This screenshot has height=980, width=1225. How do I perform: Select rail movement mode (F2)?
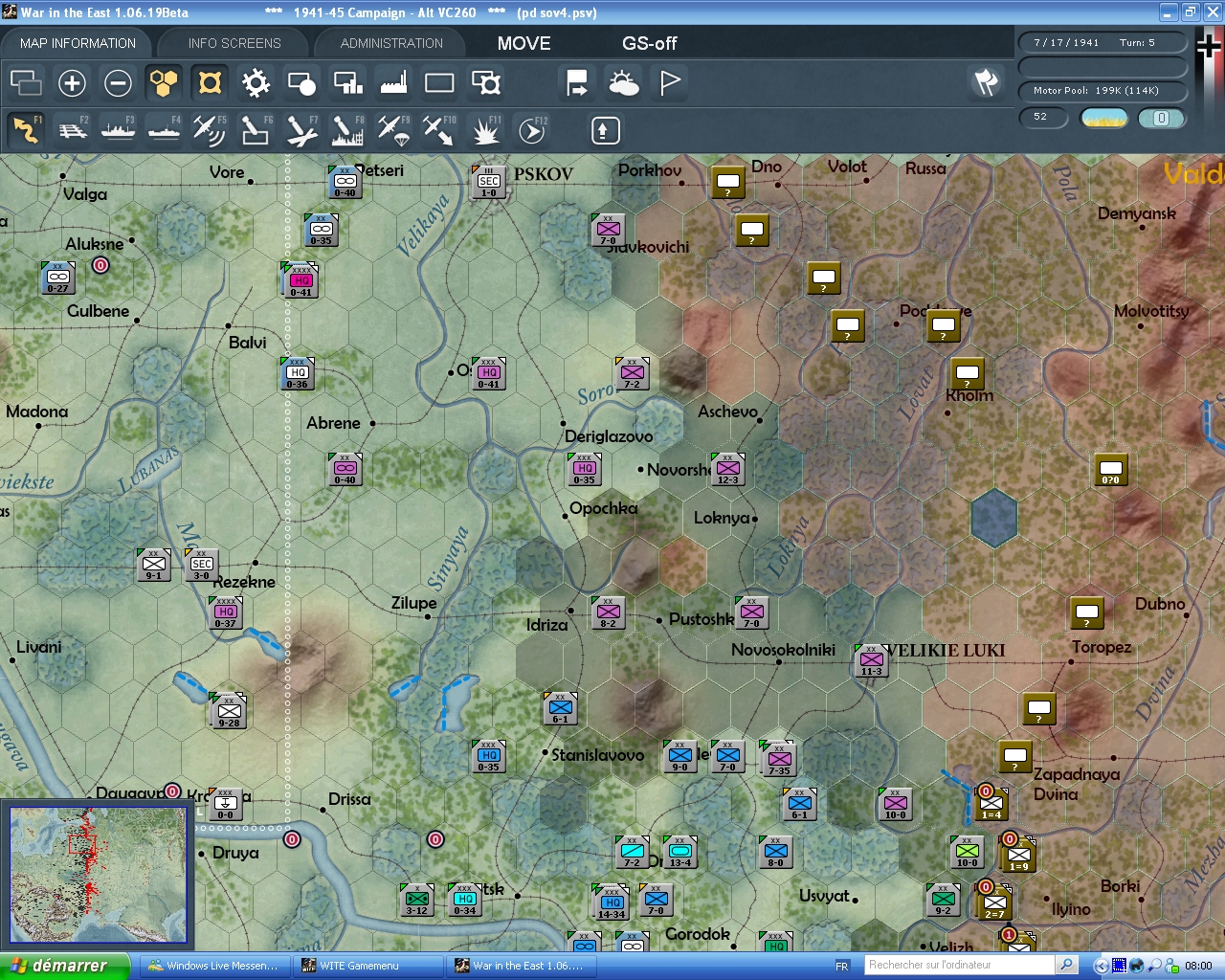tap(73, 130)
